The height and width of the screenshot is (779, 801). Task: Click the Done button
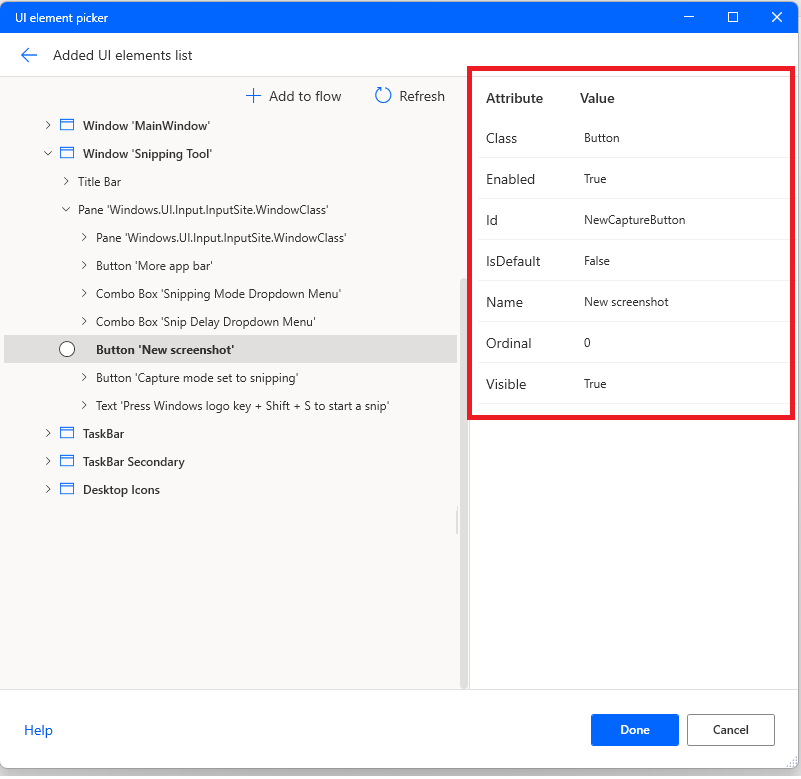pos(634,730)
